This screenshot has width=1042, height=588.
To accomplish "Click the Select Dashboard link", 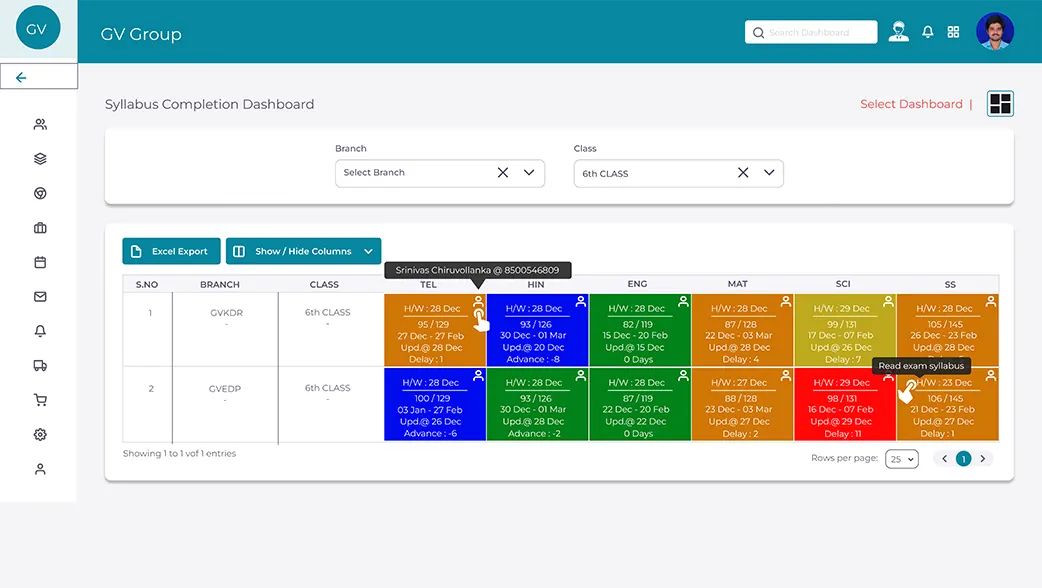I will (x=911, y=104).
